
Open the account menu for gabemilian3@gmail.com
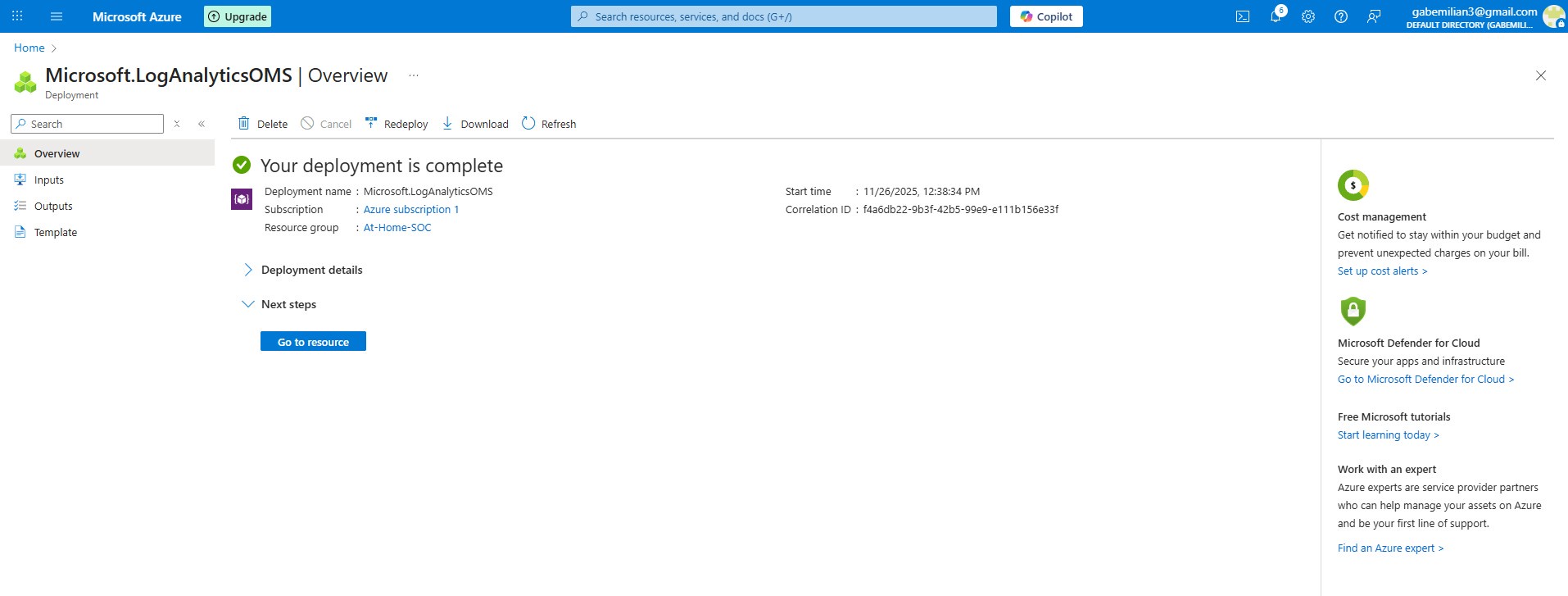pyautogui.click(x=1485, y=16)
